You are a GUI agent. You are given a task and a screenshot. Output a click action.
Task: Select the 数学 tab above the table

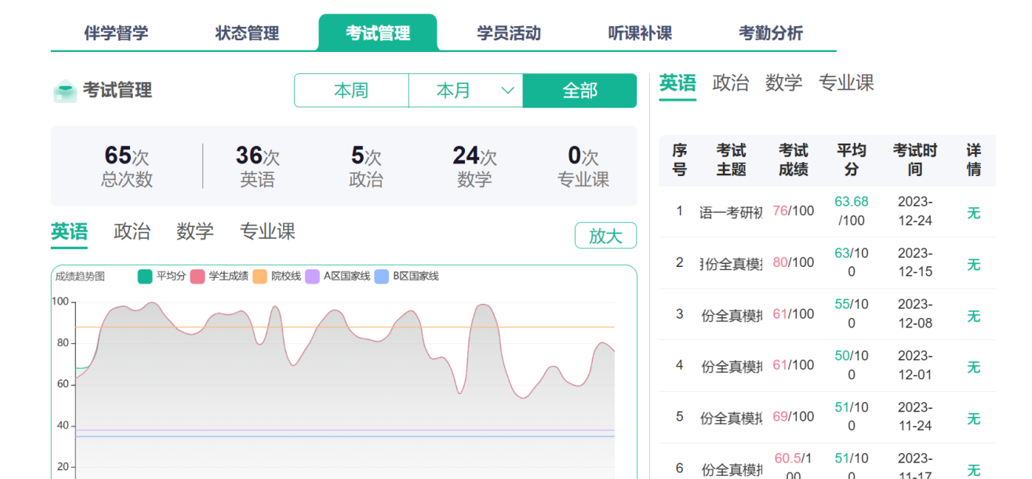pos(784,84)
